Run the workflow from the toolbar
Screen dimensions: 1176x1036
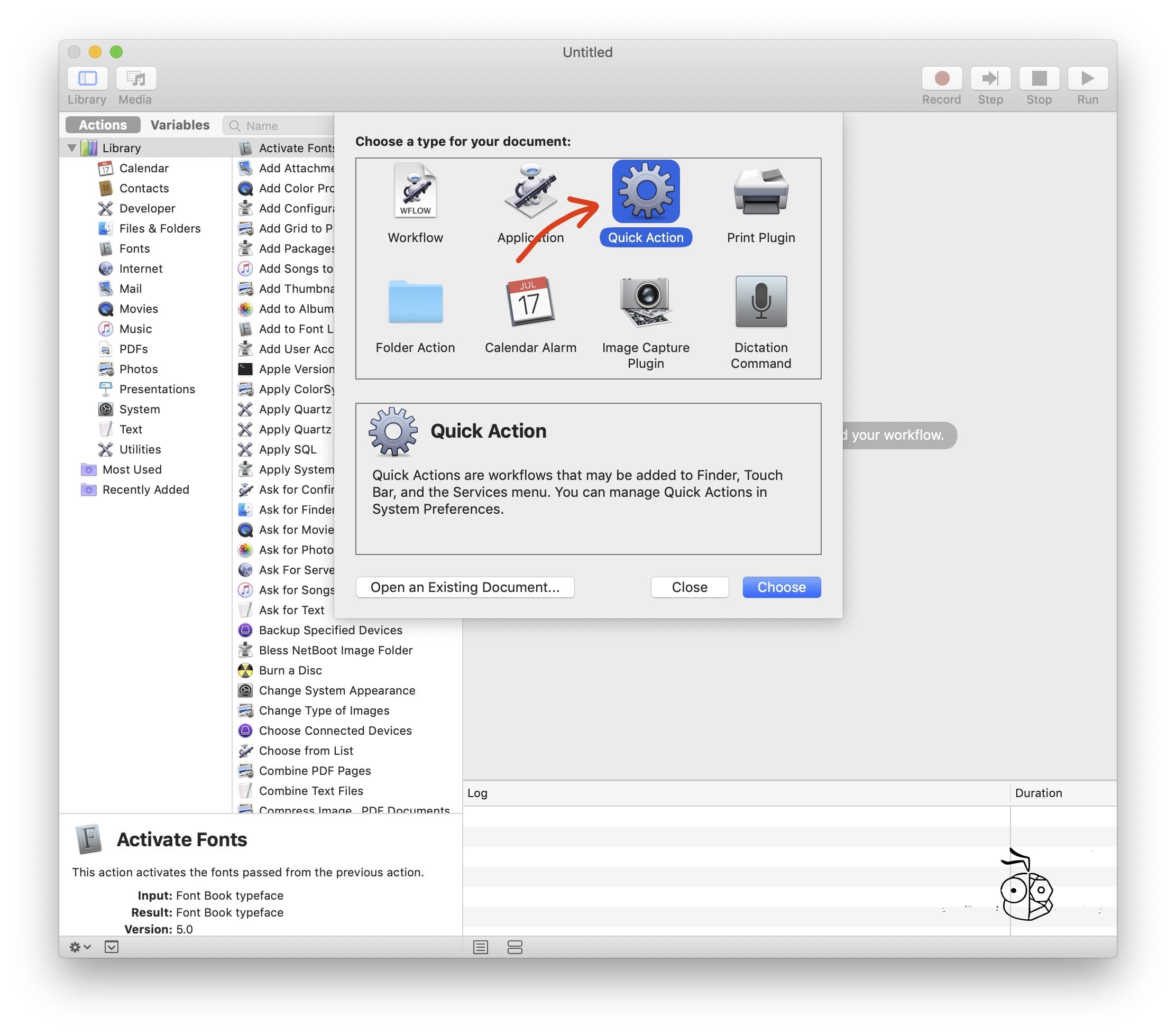1087,78
